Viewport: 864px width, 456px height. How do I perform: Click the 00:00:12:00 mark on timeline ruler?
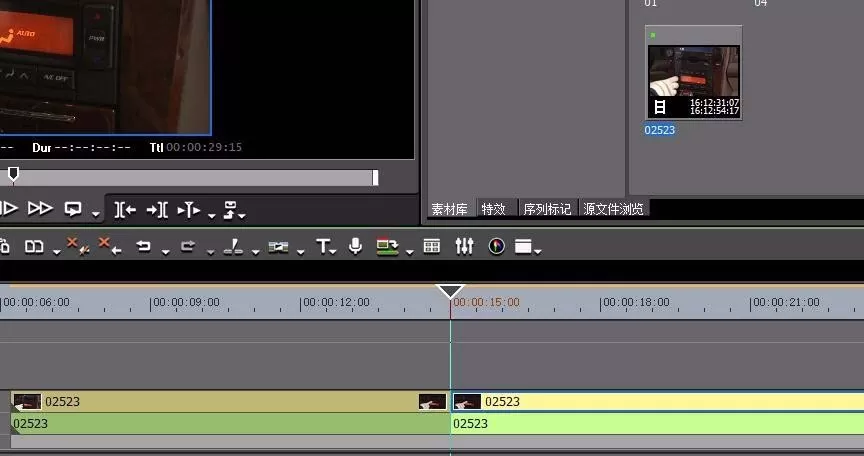tap(335, 302)
